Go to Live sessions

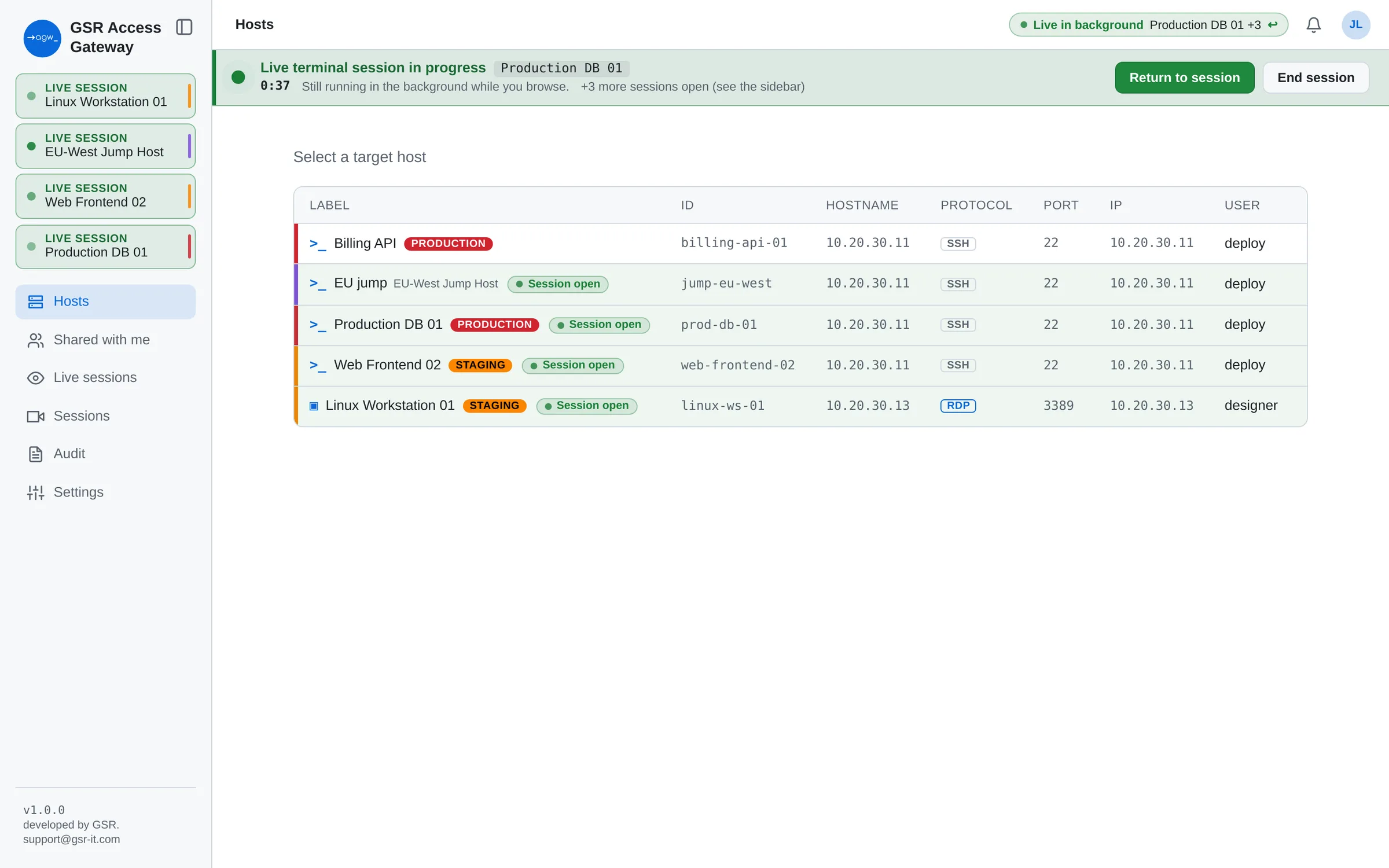tap(105, 377)
